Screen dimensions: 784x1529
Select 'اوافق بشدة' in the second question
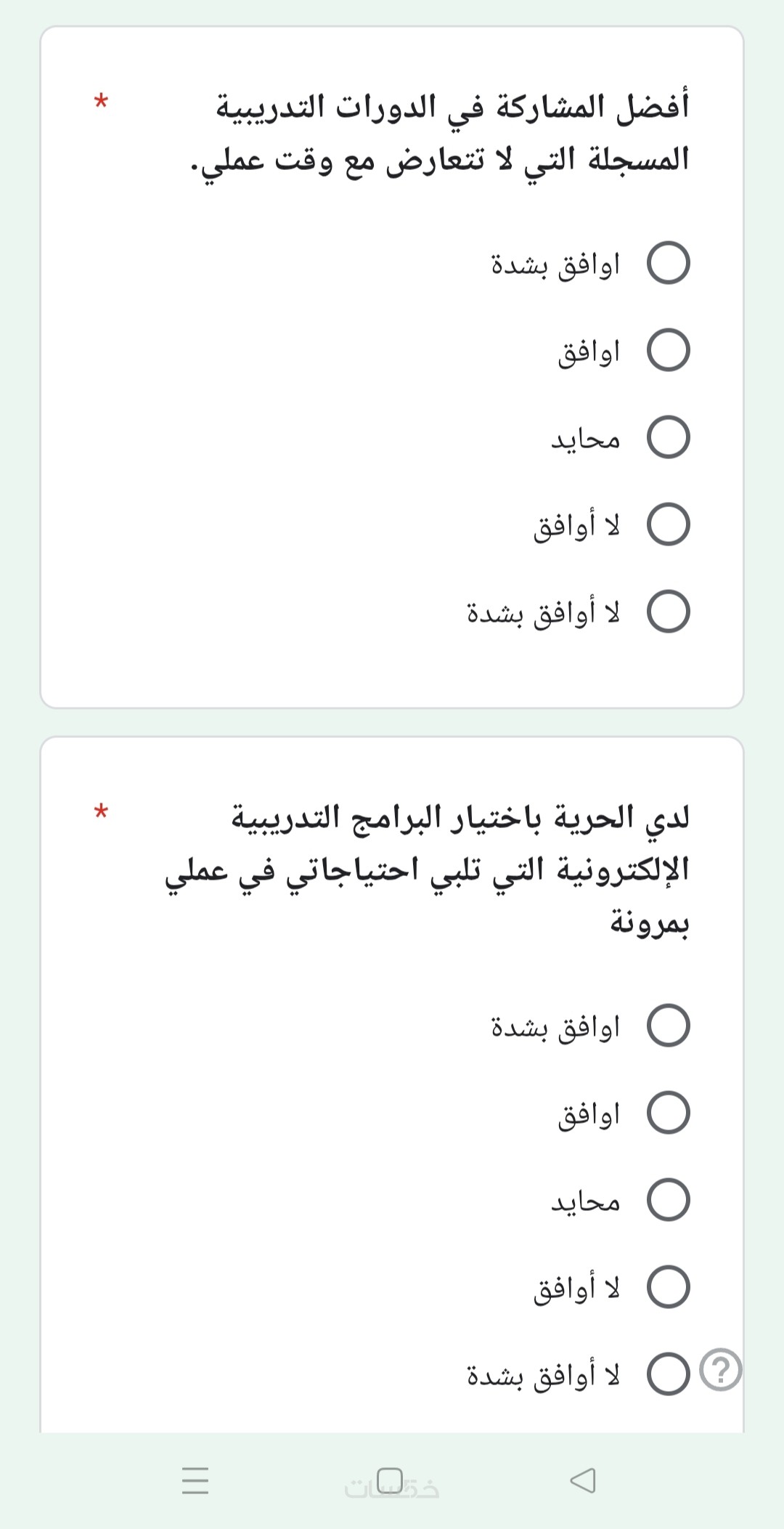tap(668, 1026)
